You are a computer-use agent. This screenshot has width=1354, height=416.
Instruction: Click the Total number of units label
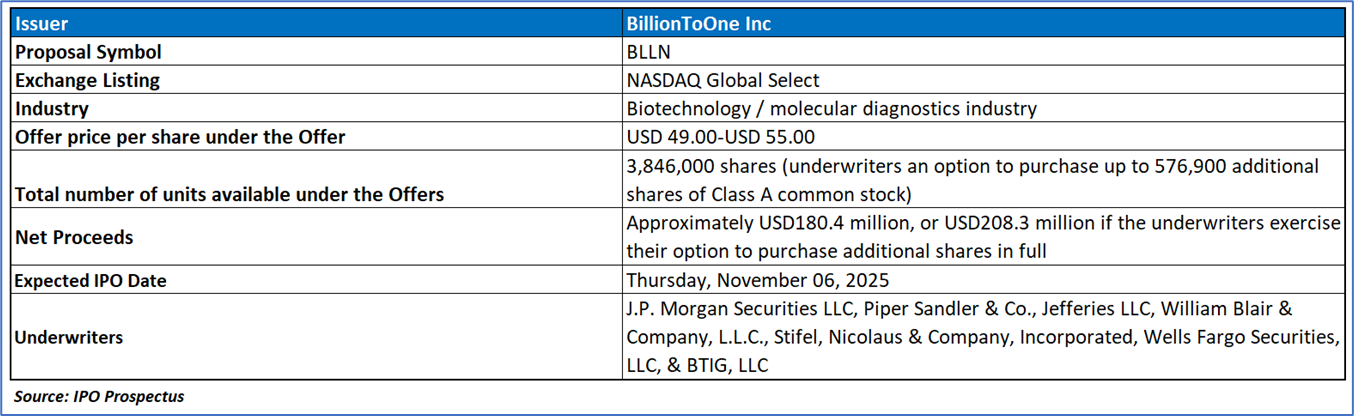click(229, 194)
